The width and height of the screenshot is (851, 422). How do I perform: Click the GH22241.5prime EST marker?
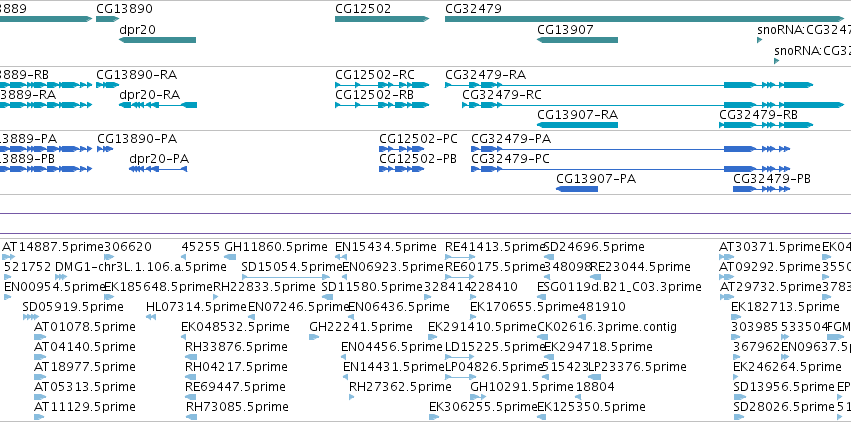(x=314, y=337)
